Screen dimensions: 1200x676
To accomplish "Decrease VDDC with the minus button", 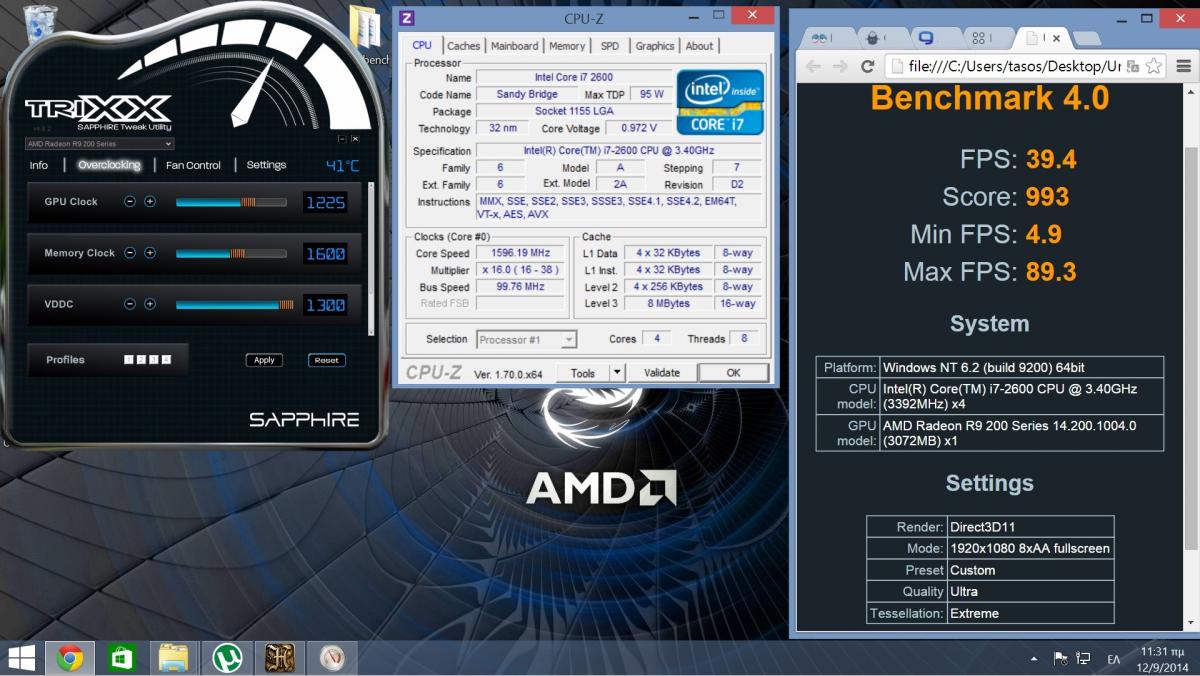I will pos(130,304).
